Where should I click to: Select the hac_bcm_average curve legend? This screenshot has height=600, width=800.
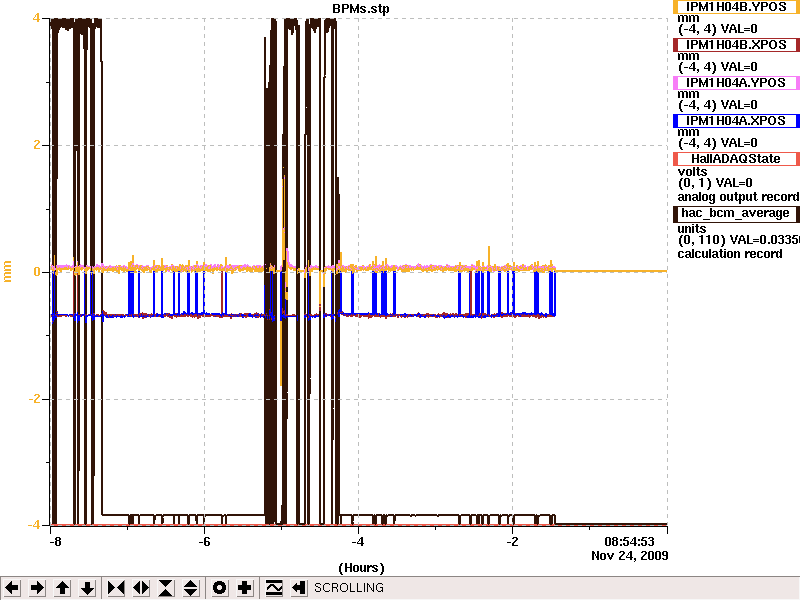point(736,213)
